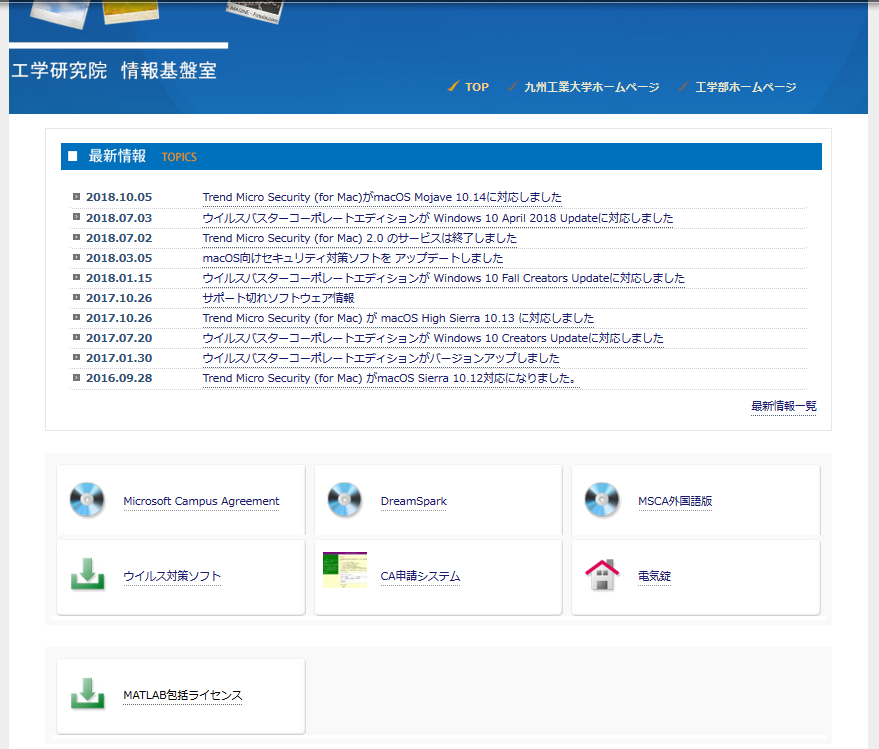Click the disc icon beside Microsoft Campus Agreement
The image size is (879, 749).
tap(88, 500)
